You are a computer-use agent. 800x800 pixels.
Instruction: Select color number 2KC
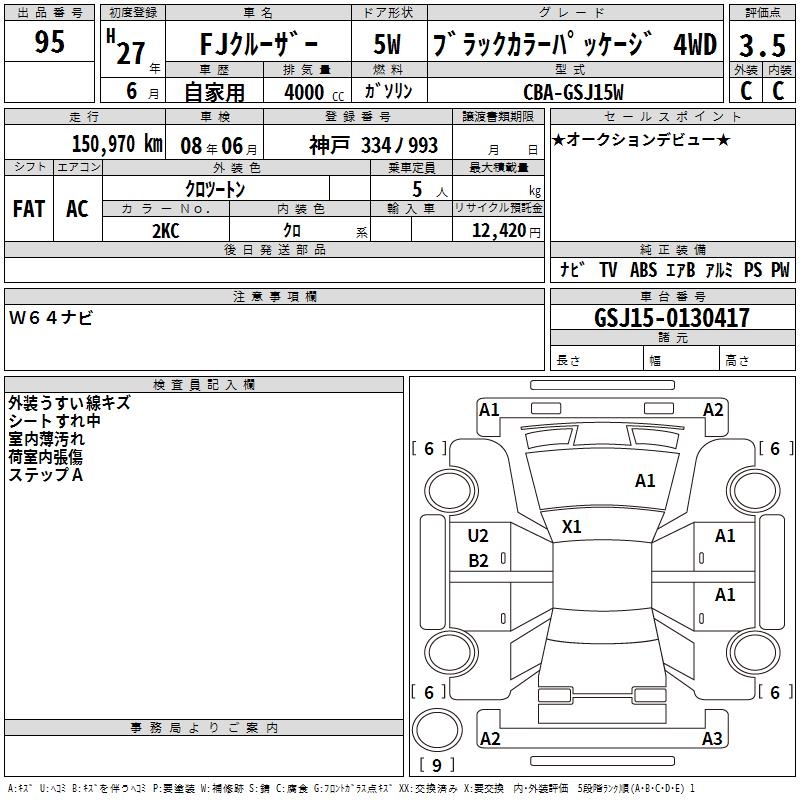[165, 231]
